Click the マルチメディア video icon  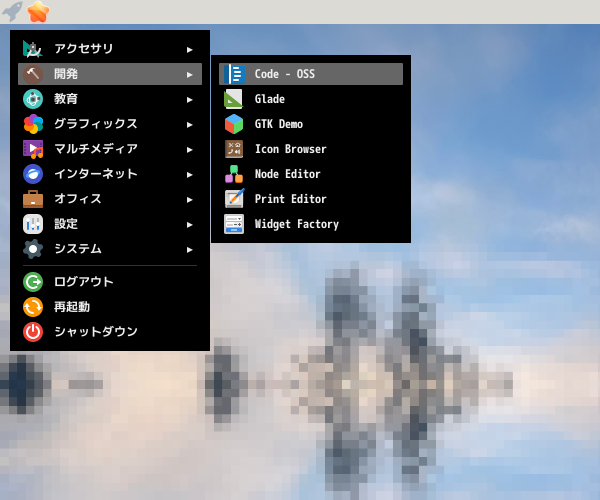33,149
